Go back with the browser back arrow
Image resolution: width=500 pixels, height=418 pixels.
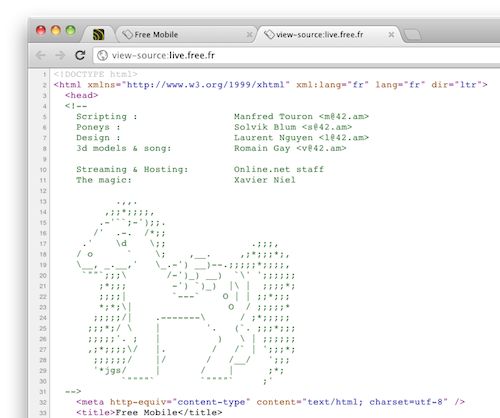point(40,55)
